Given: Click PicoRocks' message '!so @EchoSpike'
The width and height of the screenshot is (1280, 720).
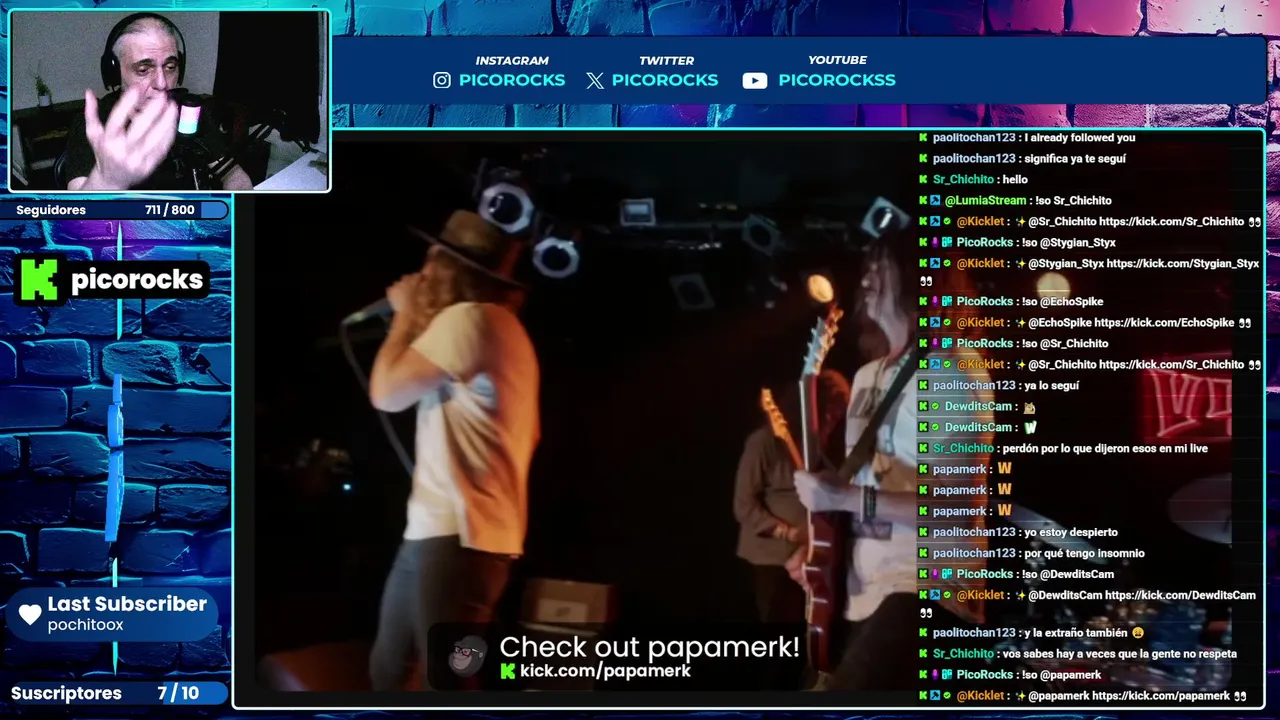Looking at the screenshot, I should tap(1063, 302).
